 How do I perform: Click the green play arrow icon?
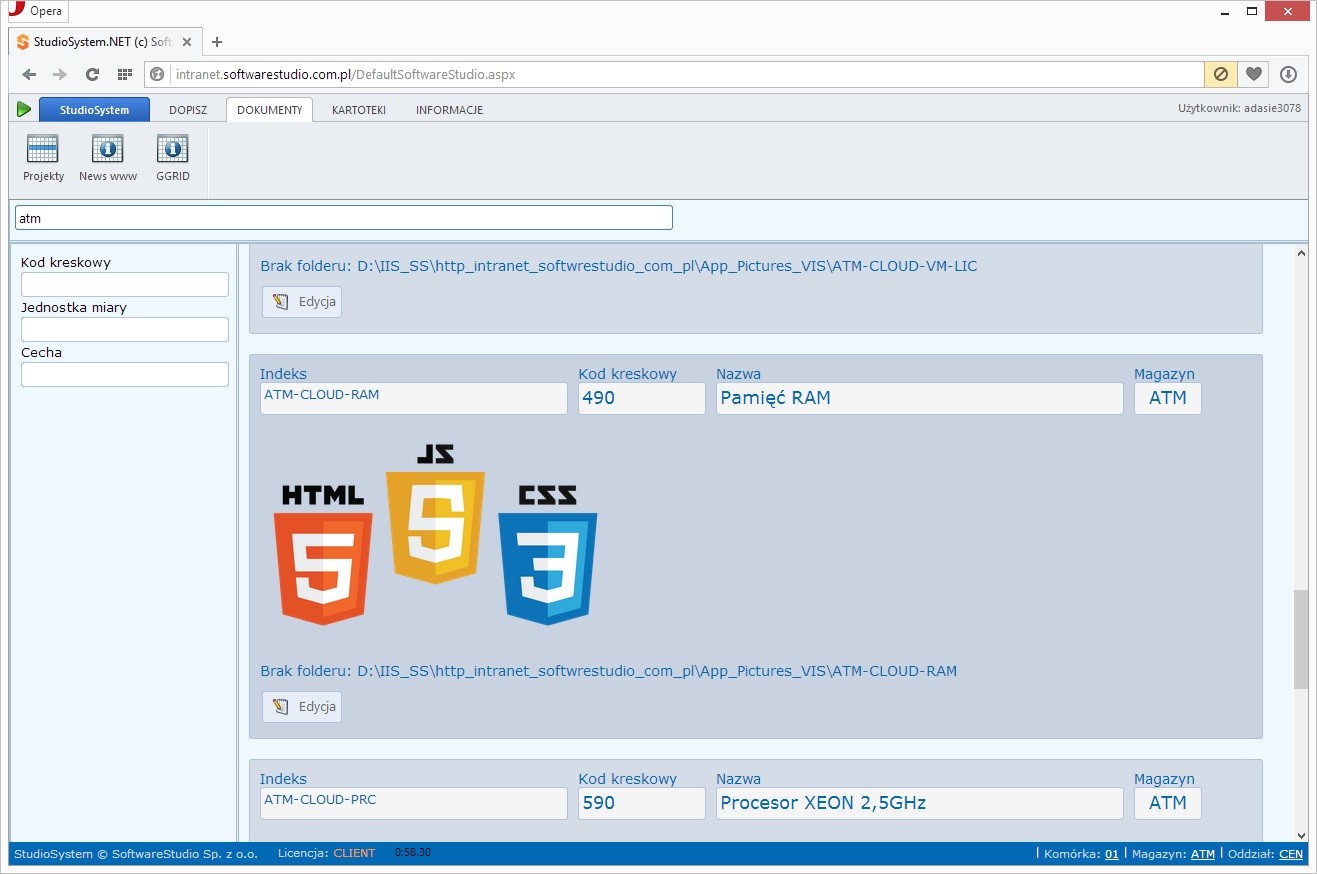tap(24, 109)
